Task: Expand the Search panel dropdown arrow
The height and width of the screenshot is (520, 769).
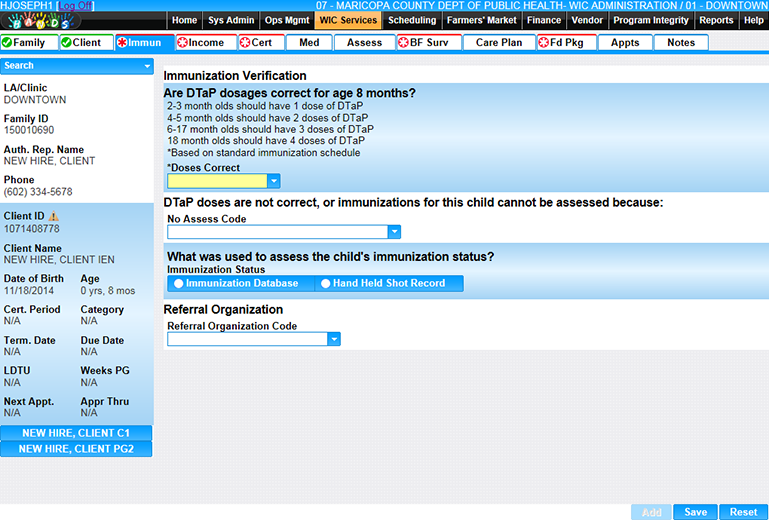Action: coord(148,66)
